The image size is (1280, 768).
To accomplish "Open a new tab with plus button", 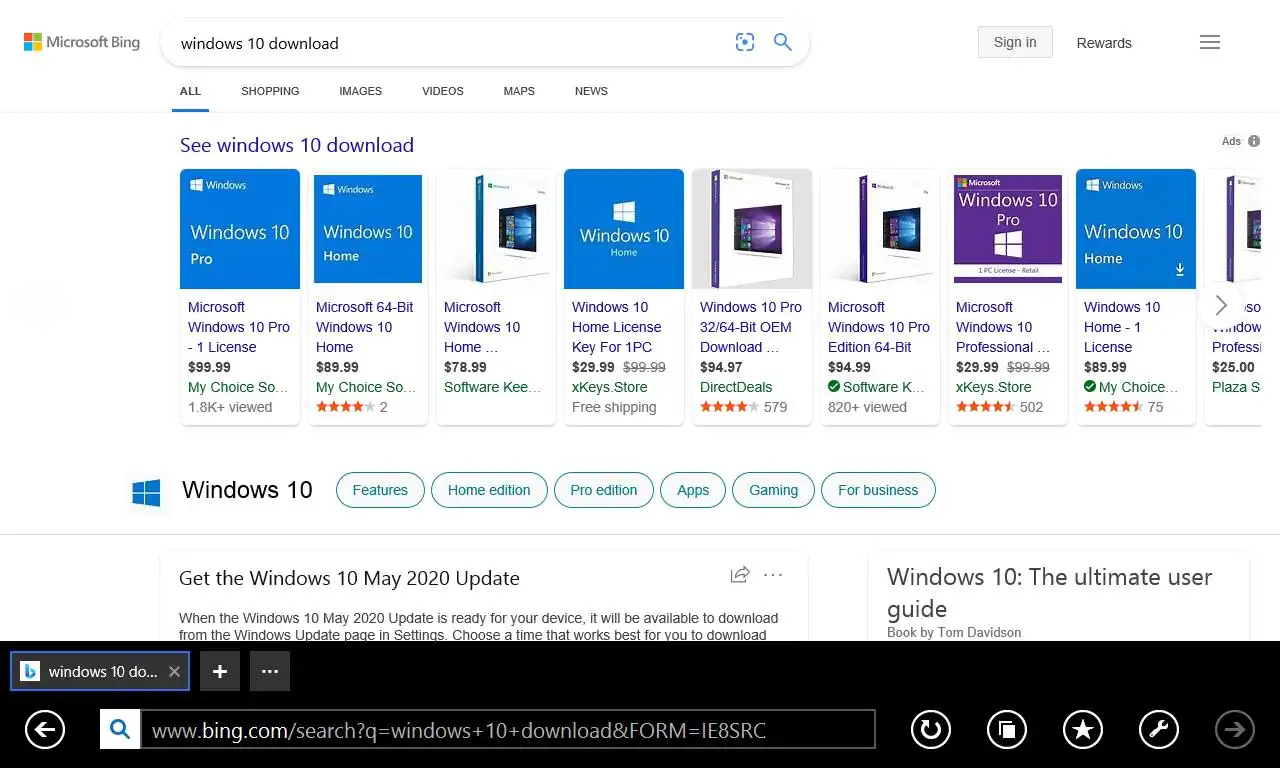I will pyautogui.click(x=220, y=672).
